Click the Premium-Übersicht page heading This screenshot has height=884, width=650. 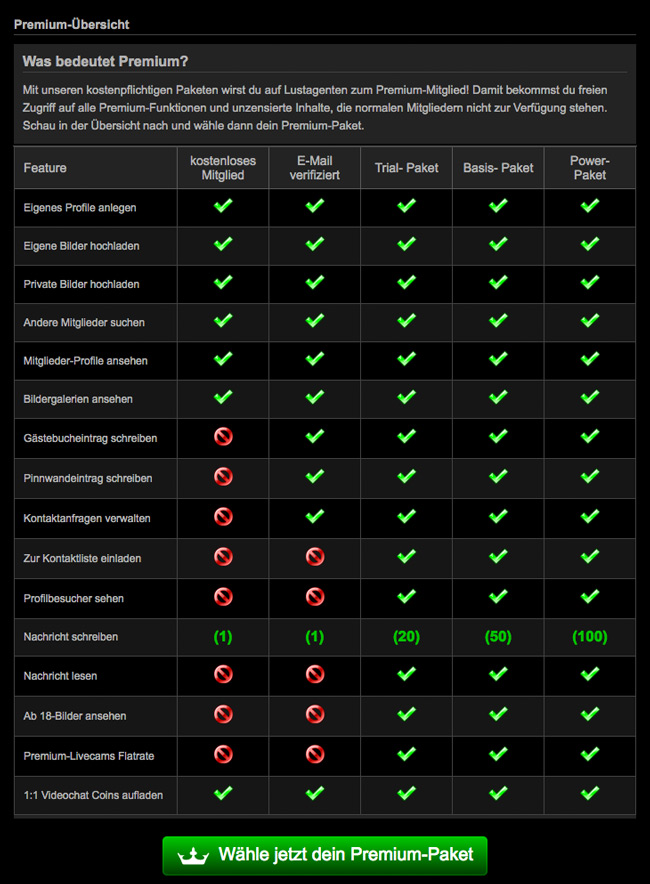pos(72,24)
